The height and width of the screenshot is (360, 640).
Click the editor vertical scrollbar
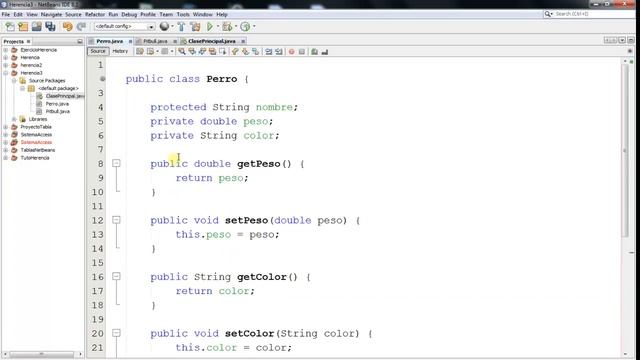[x=625, y=151]
